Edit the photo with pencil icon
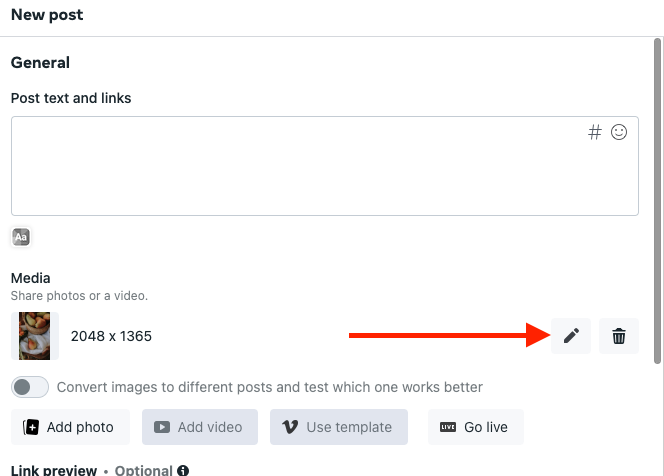This screenshot has height=476, width=664. pyautogui.click(x=571, y=336)
